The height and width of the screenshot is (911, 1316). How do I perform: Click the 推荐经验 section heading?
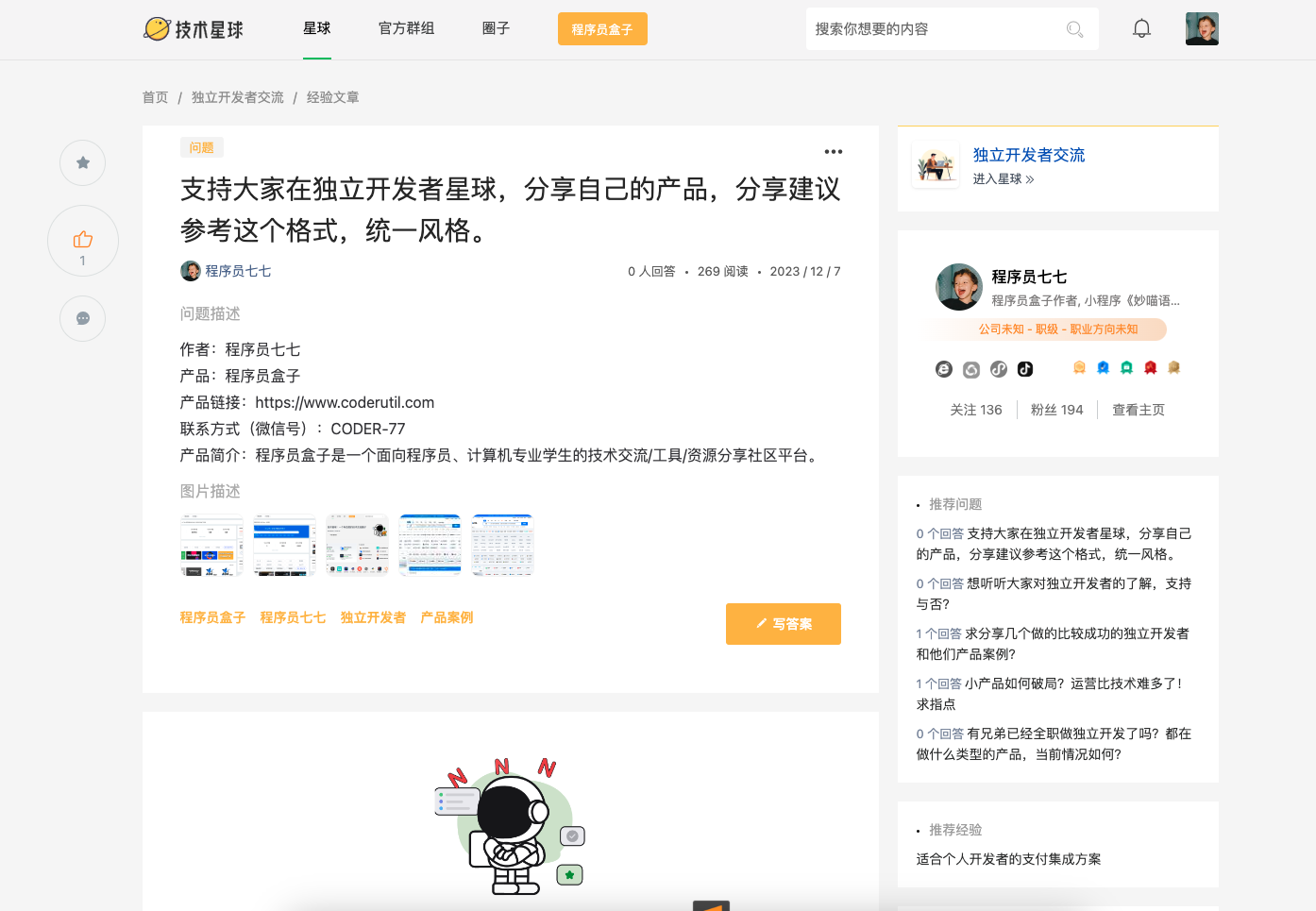[x=955, y=830]
